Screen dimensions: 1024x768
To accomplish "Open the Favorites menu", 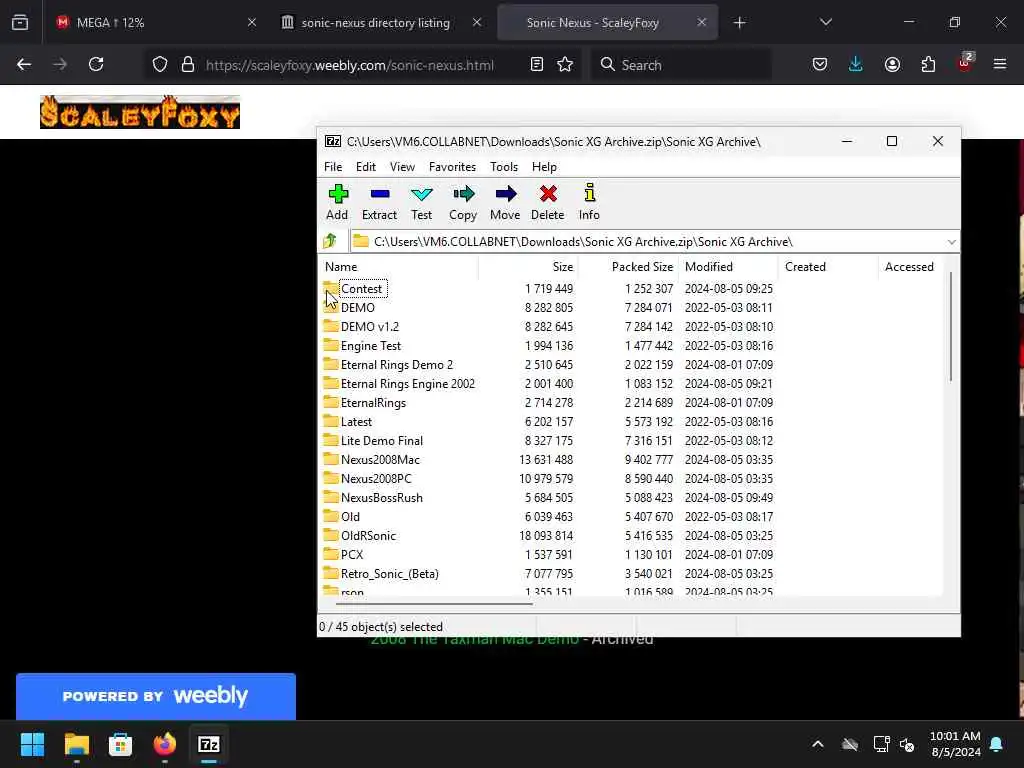I will (x=452, y=167).
